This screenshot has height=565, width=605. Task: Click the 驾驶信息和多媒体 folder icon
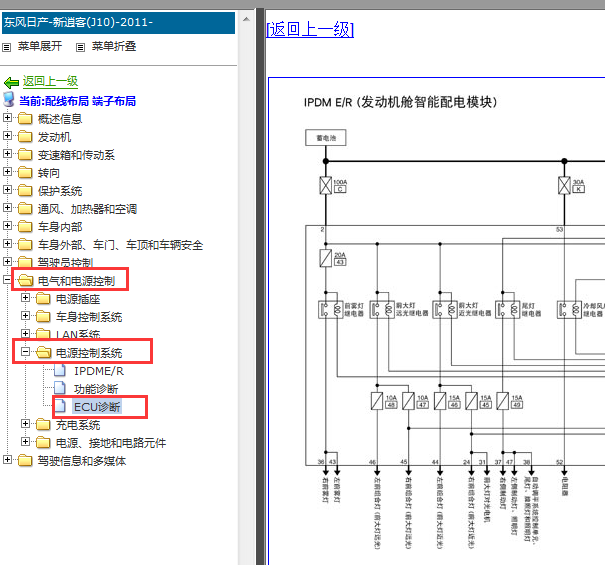click(25, 461)
